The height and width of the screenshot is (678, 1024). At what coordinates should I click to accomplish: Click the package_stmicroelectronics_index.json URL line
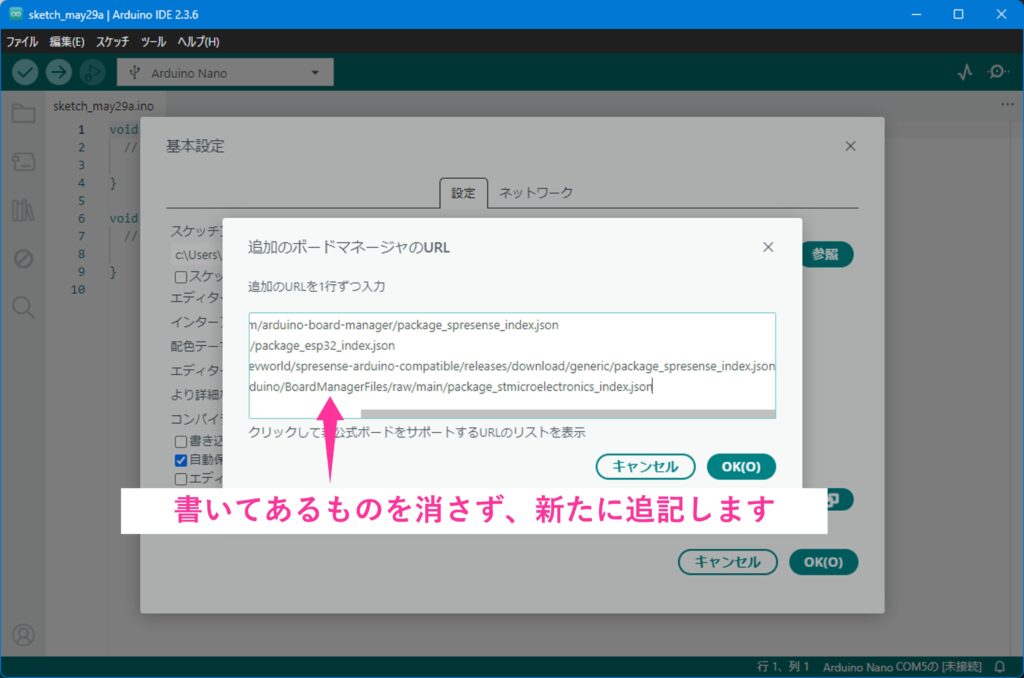[x=451, y=387]
